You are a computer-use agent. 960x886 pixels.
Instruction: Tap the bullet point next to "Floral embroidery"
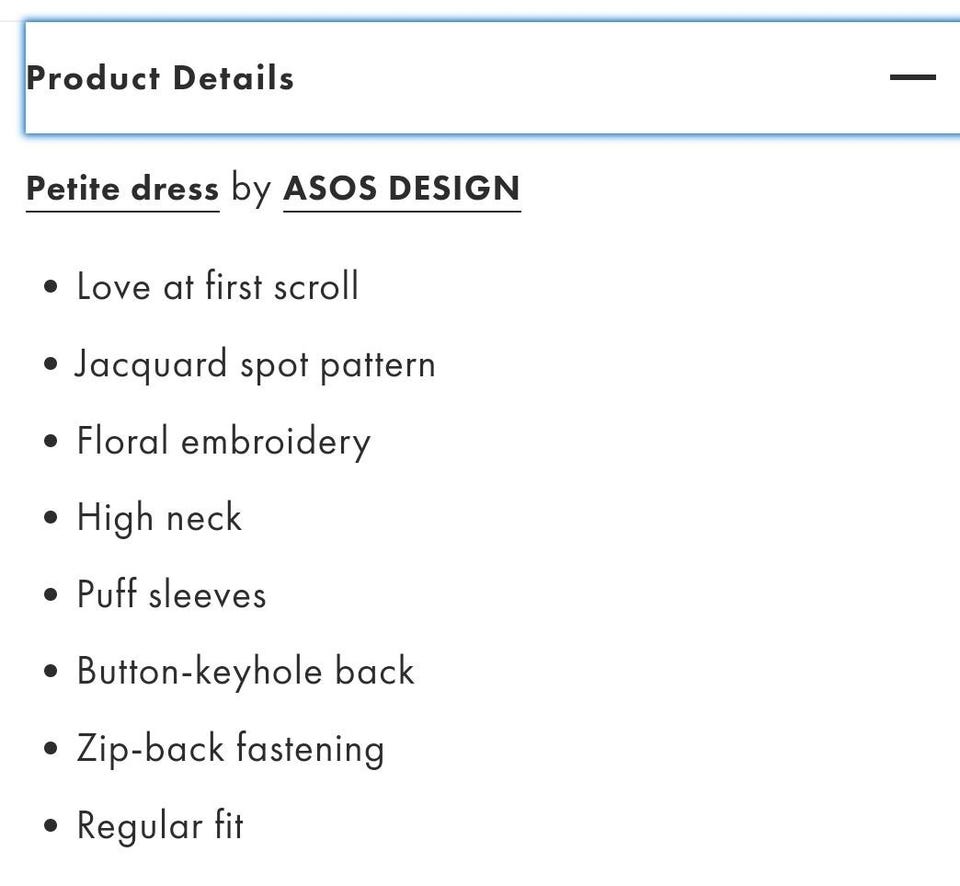(x=52, y=443)
